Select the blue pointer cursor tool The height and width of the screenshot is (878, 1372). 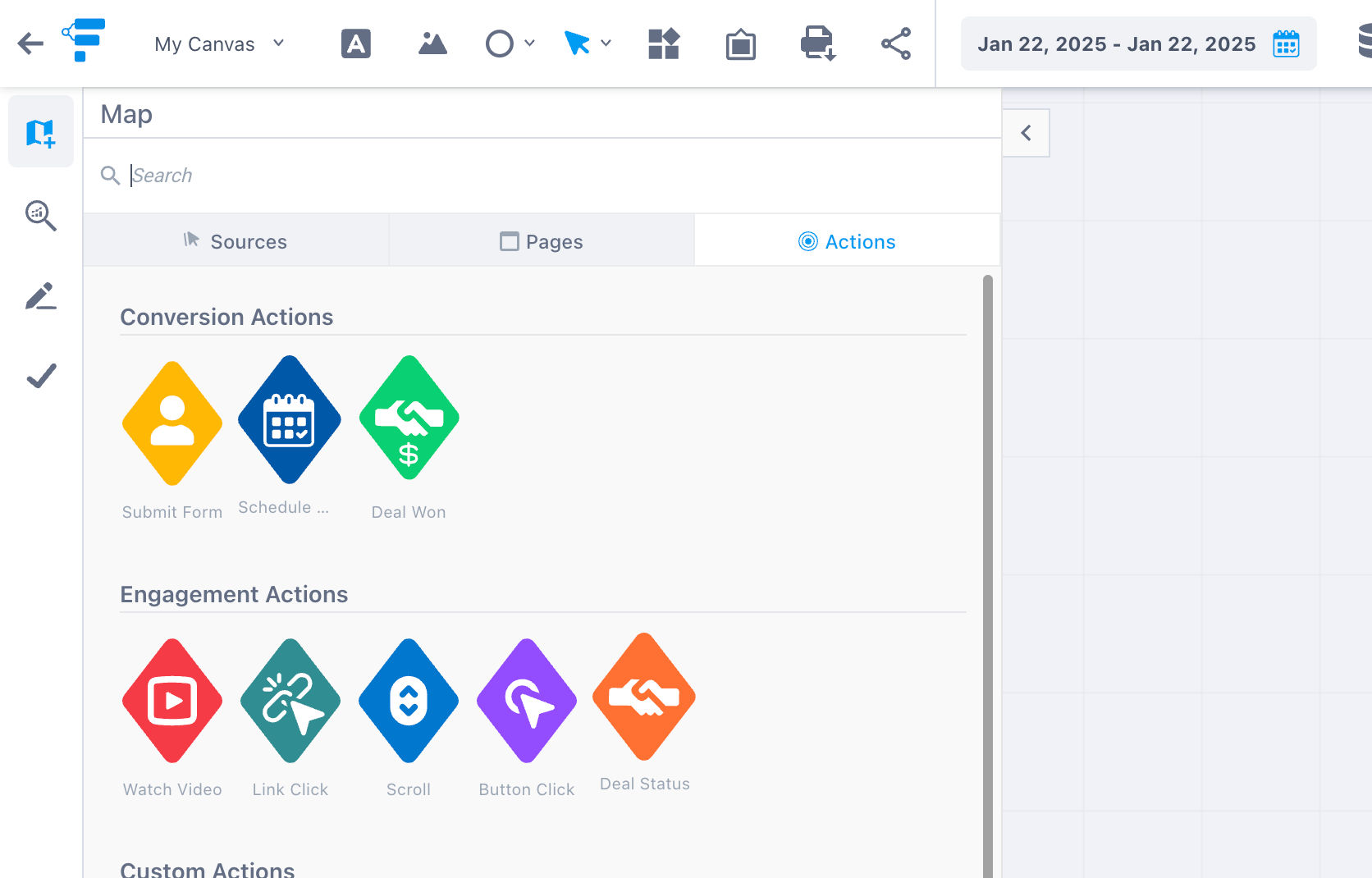(577, 43)
